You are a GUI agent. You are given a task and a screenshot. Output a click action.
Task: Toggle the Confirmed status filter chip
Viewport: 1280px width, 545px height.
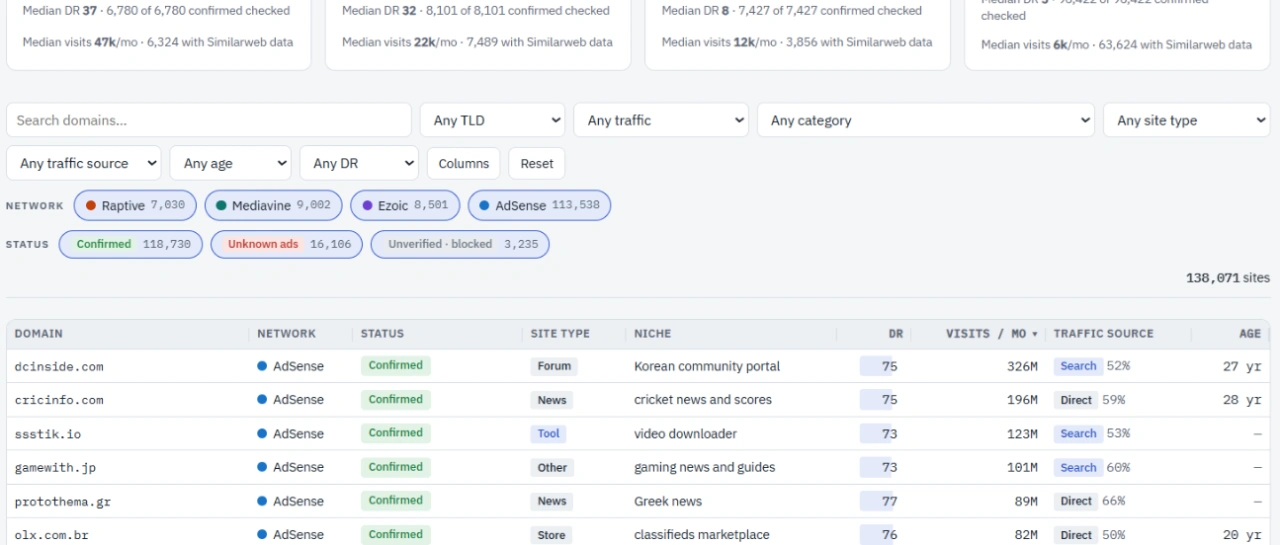point(131,244)
